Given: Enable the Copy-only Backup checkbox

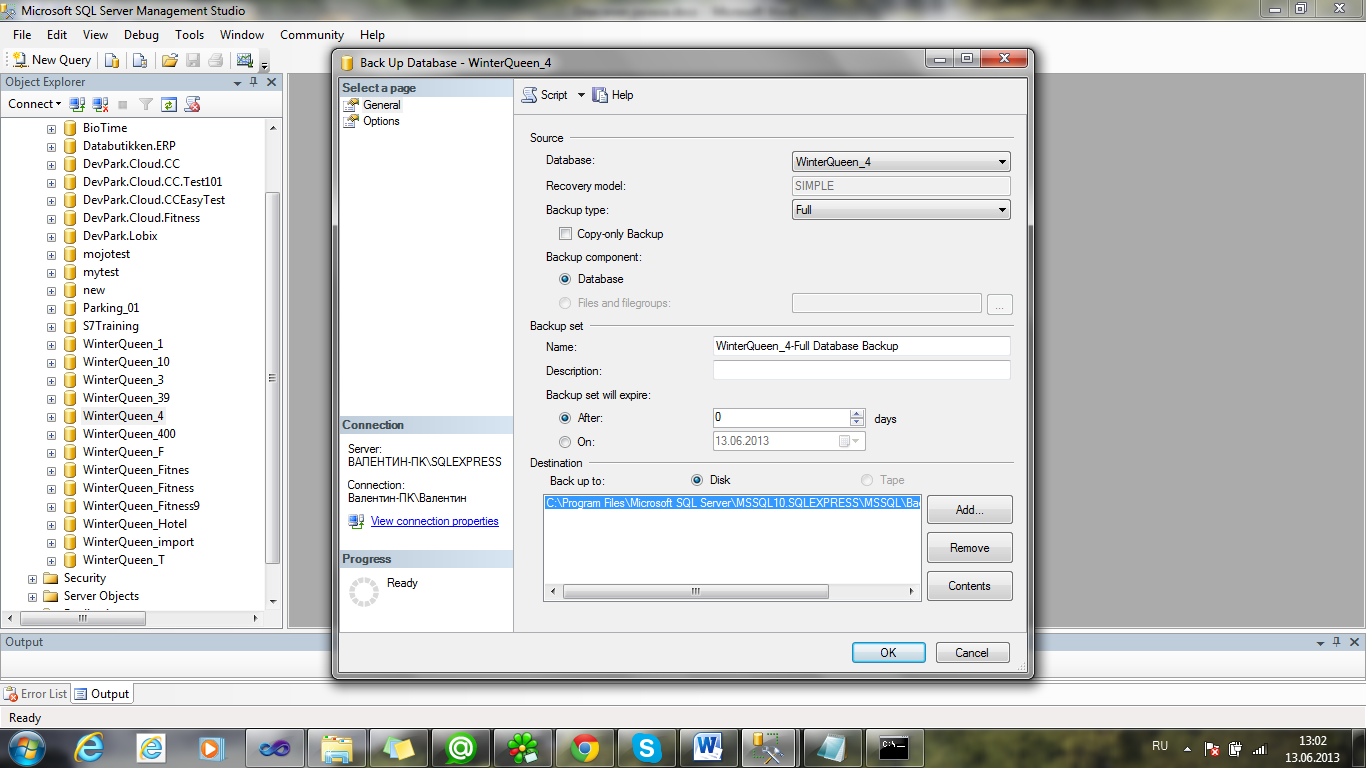Looking at the screenshot, I should click(566, 234).
